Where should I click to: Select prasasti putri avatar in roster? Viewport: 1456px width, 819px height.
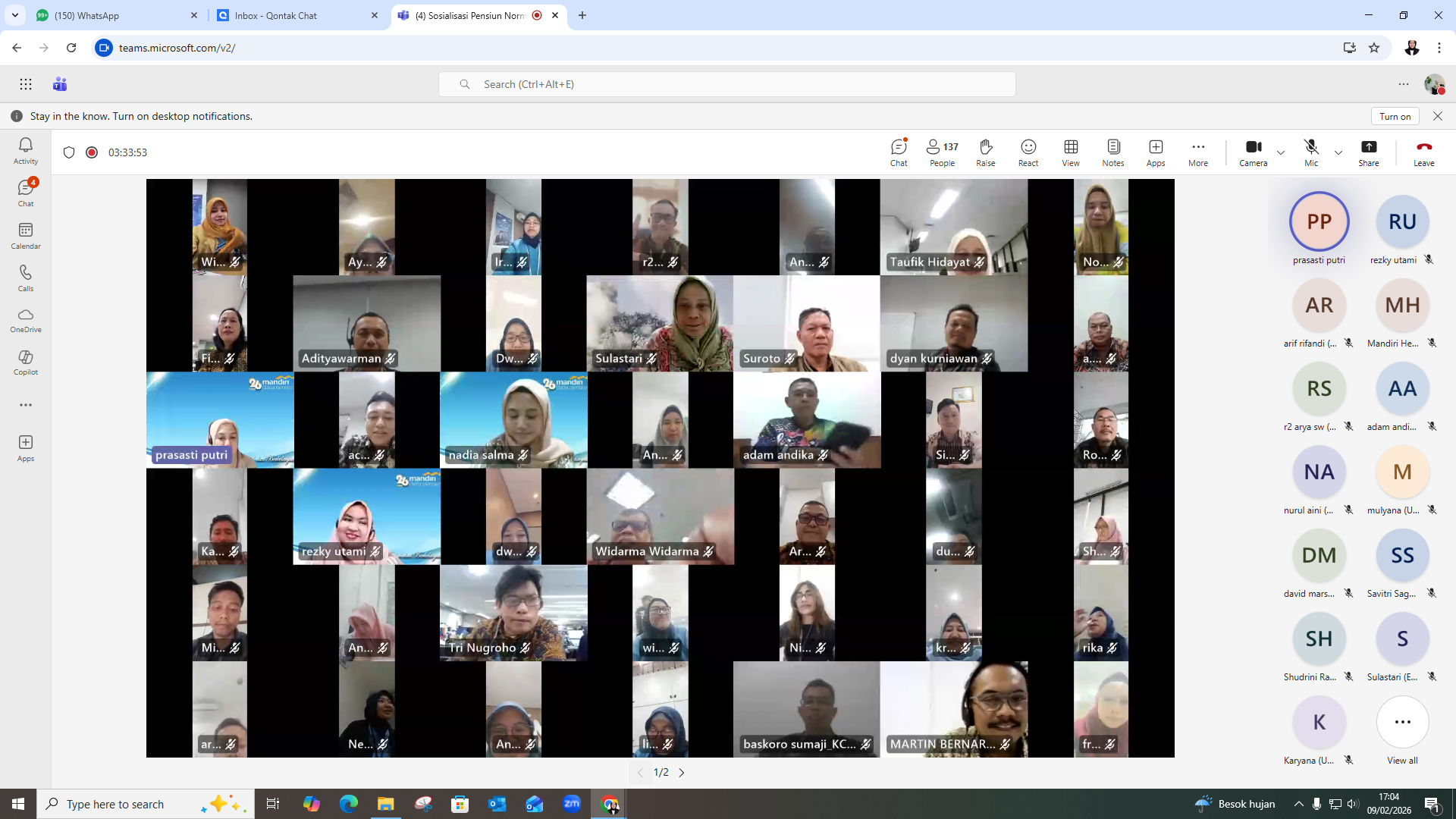pos(1319,221)
